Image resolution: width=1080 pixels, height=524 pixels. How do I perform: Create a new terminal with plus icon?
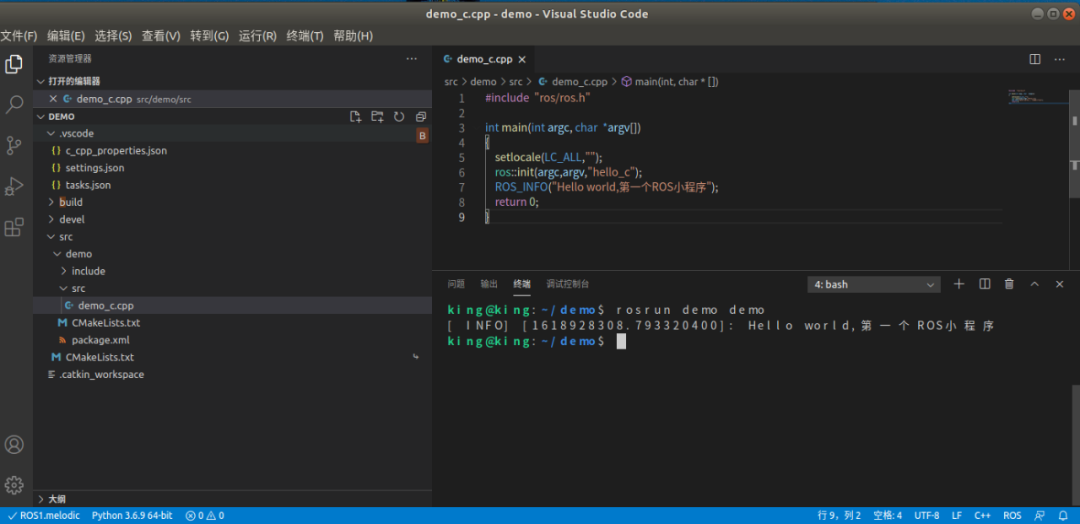click(x=959, y=284)
